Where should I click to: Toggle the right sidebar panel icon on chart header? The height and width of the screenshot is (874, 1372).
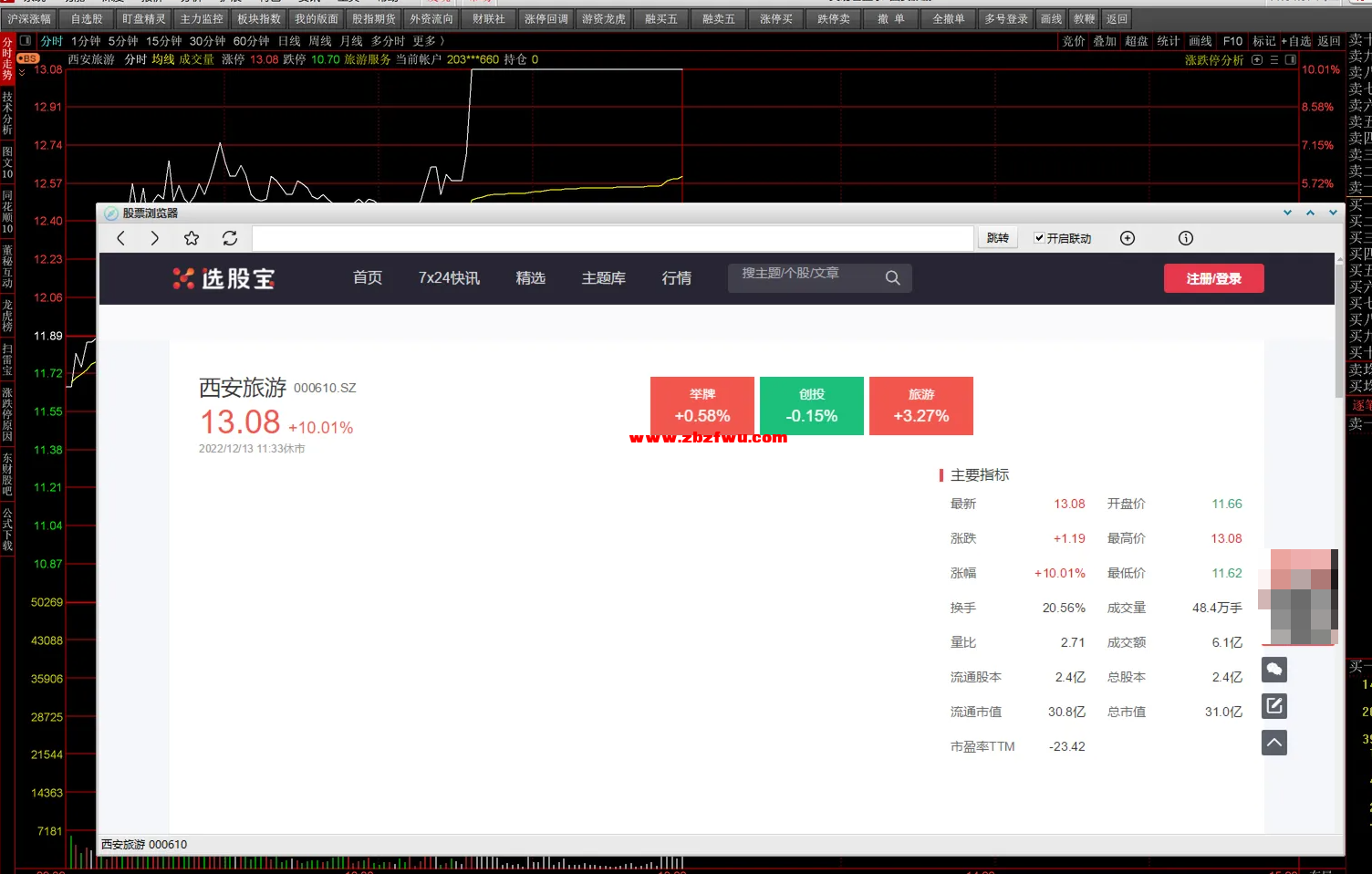pos(1291,60)
